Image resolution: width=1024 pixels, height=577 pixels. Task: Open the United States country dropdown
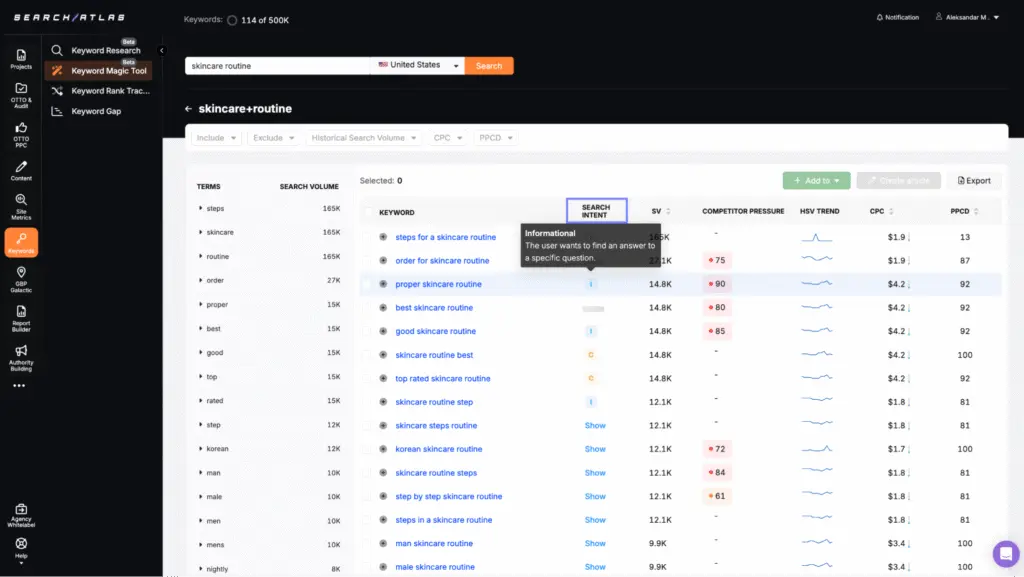(418, 65)
